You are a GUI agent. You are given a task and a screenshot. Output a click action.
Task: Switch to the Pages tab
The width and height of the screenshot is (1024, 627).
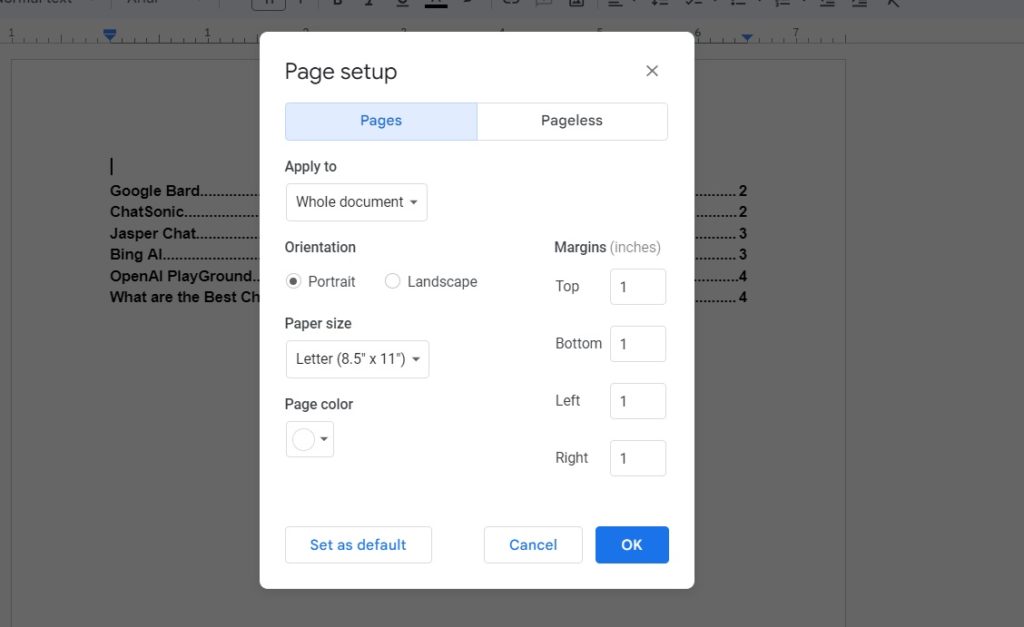(x=381, y=121)
